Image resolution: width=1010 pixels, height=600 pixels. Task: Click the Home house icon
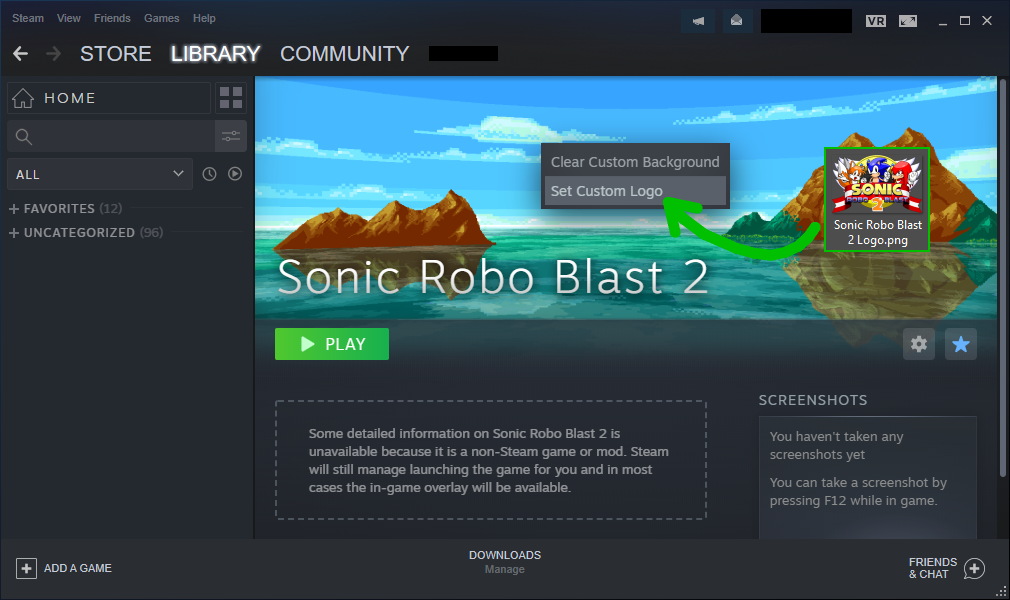click(x=23, y=98)
